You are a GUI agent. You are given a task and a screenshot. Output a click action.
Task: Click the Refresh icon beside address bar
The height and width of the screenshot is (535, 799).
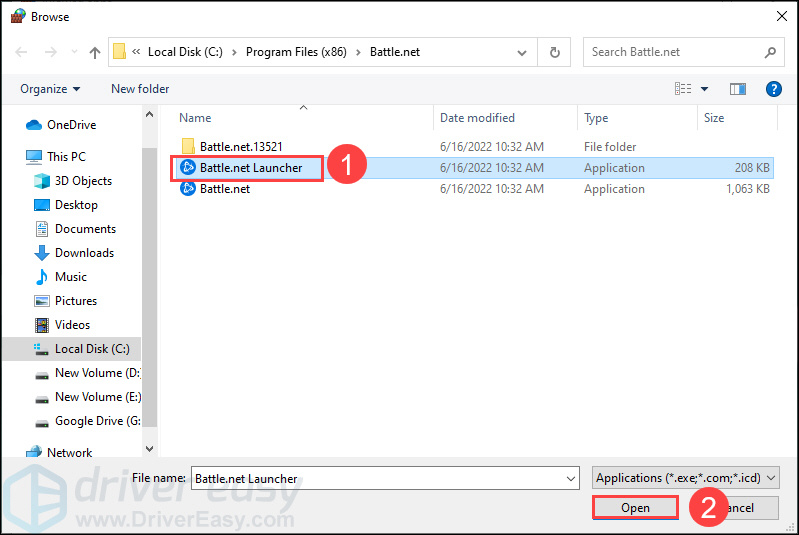(554, 52)
